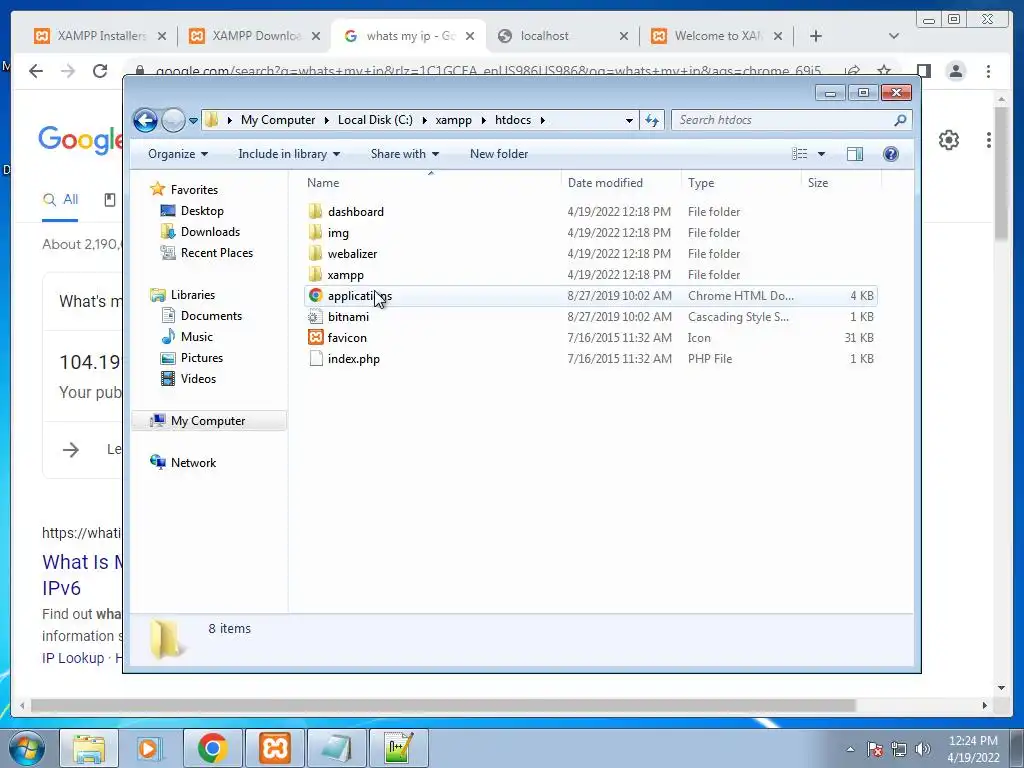This screenshot has height=768, width=1024.
Task: Open a new Chrome tab
Action: [816, 36]
